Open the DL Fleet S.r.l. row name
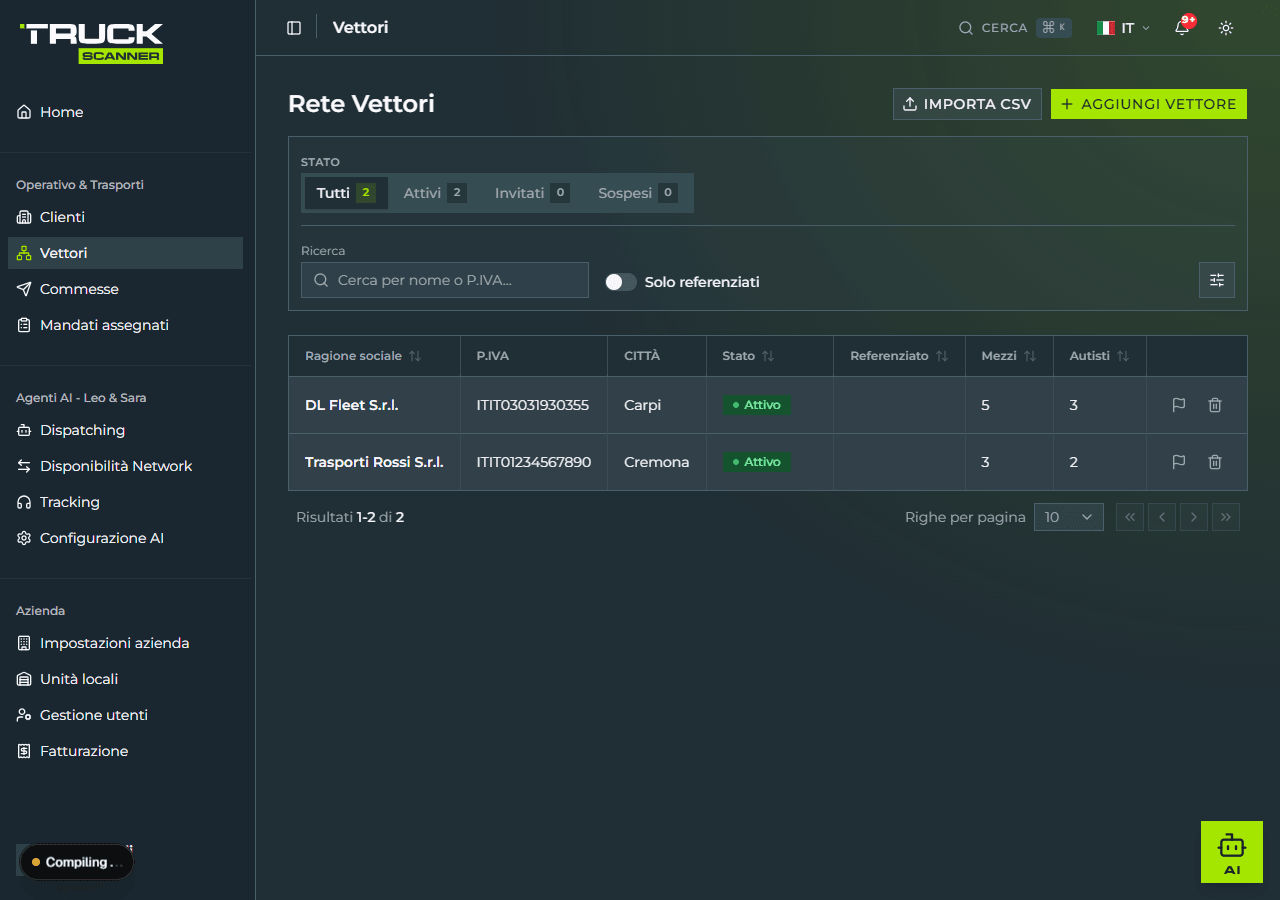 pyautogui.click(x=352, y=405)
